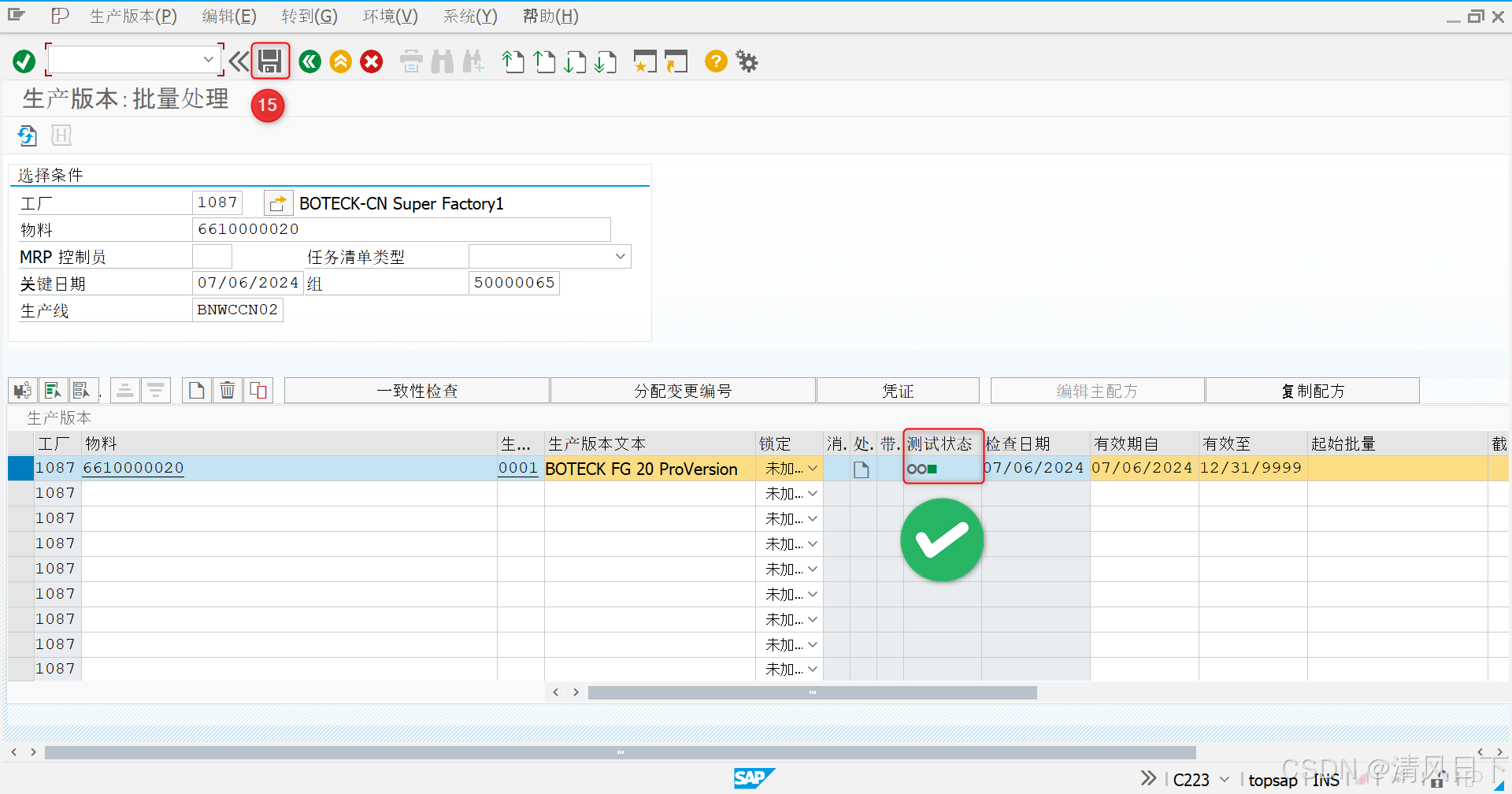1512x794 pixels.
Task: Click the 复制配方 button
Action: 1313,391
